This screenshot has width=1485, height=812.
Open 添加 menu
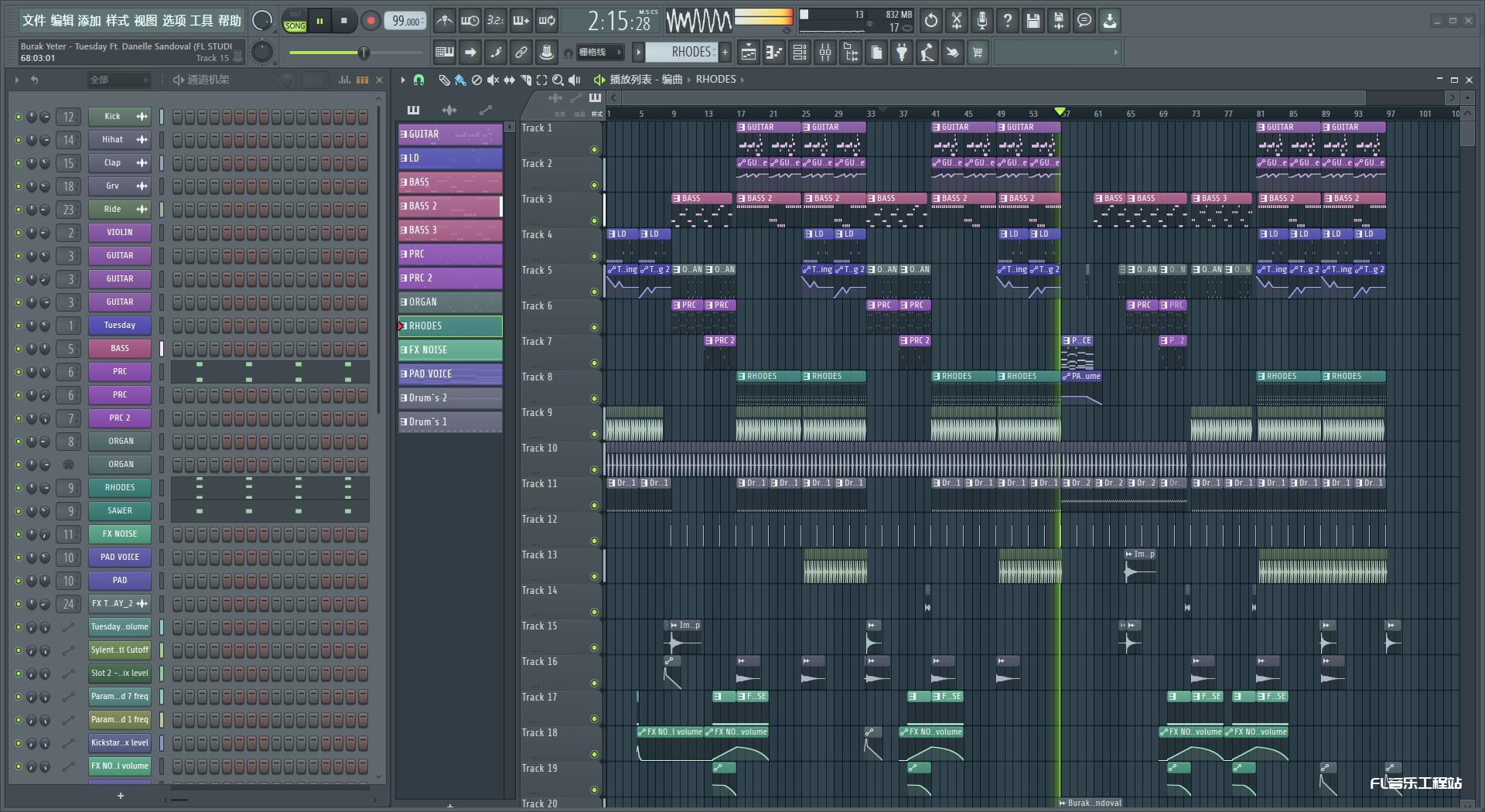90,21
